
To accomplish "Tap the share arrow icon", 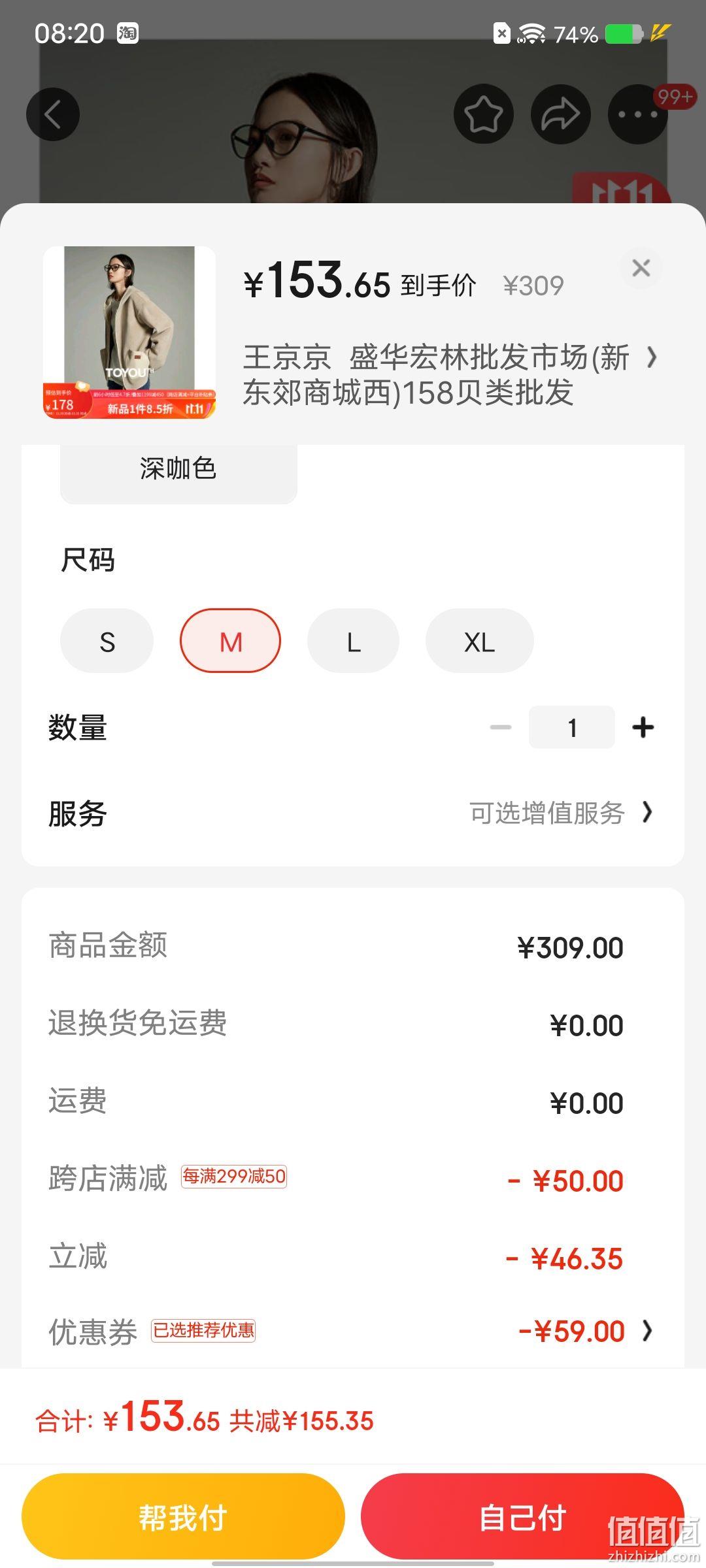I will click(561, 114).
